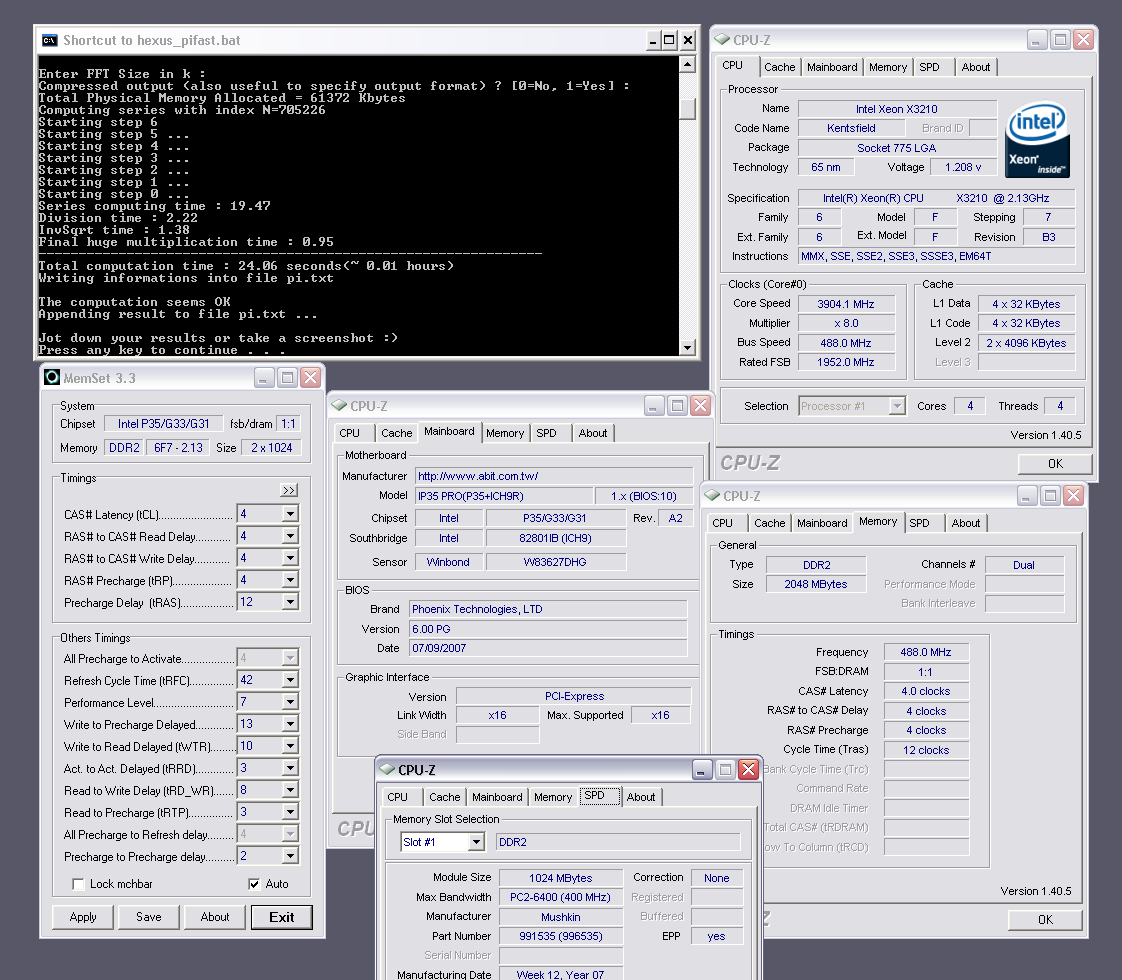Screen dimensions: 1122x980
Task: Click the command prompt window icon
Action: pos(49,40)
